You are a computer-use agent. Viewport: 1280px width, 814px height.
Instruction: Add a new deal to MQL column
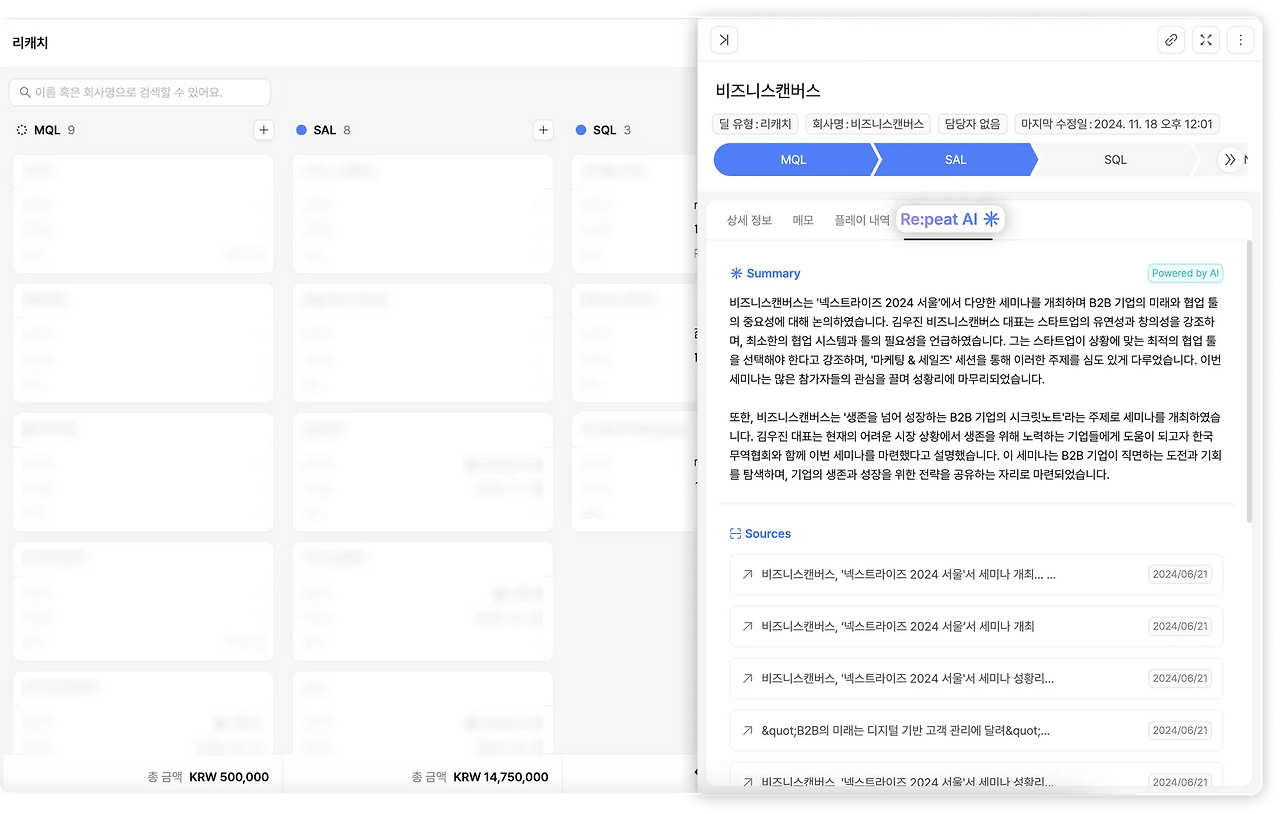pyautogui.click(x=262, y=129)
